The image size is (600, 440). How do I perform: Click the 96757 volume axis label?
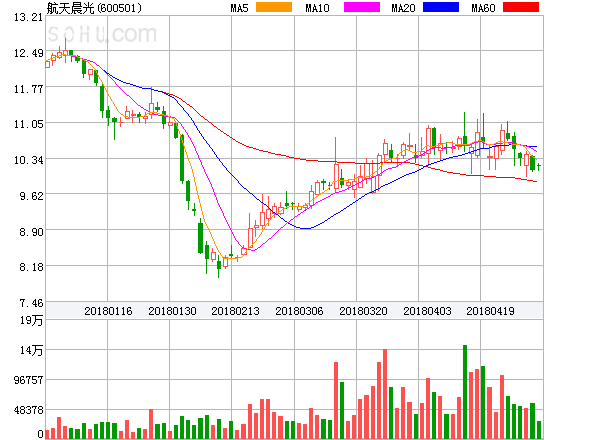(28, 380)
